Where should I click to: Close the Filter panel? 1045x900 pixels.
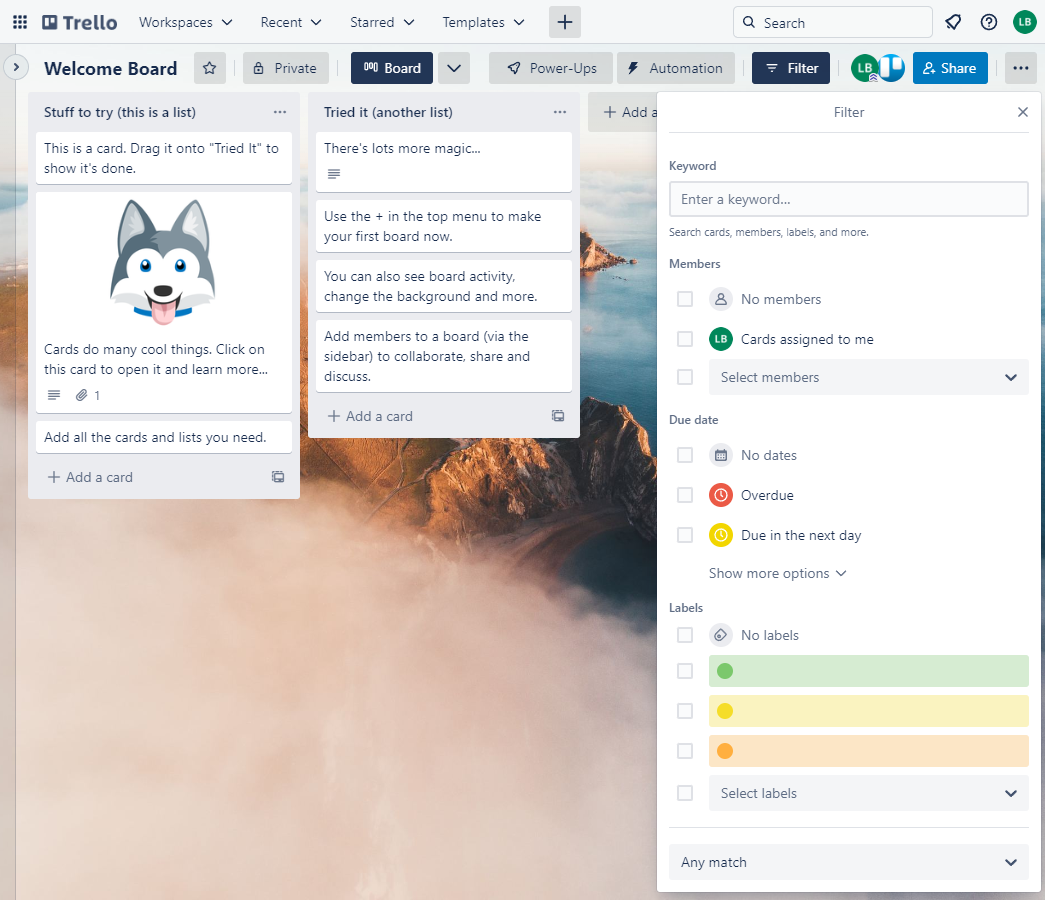point(1023,112)
